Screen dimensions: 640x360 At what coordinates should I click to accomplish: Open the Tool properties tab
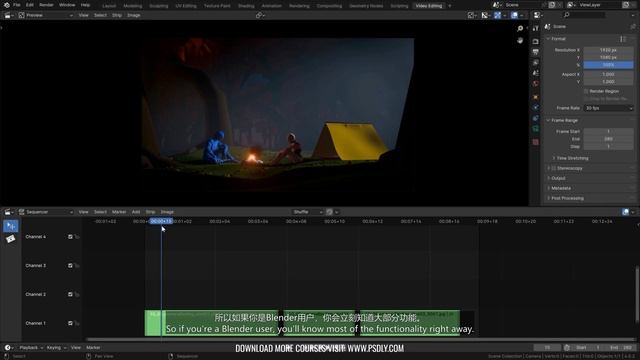pyautogui.click(x=536, y=29)
